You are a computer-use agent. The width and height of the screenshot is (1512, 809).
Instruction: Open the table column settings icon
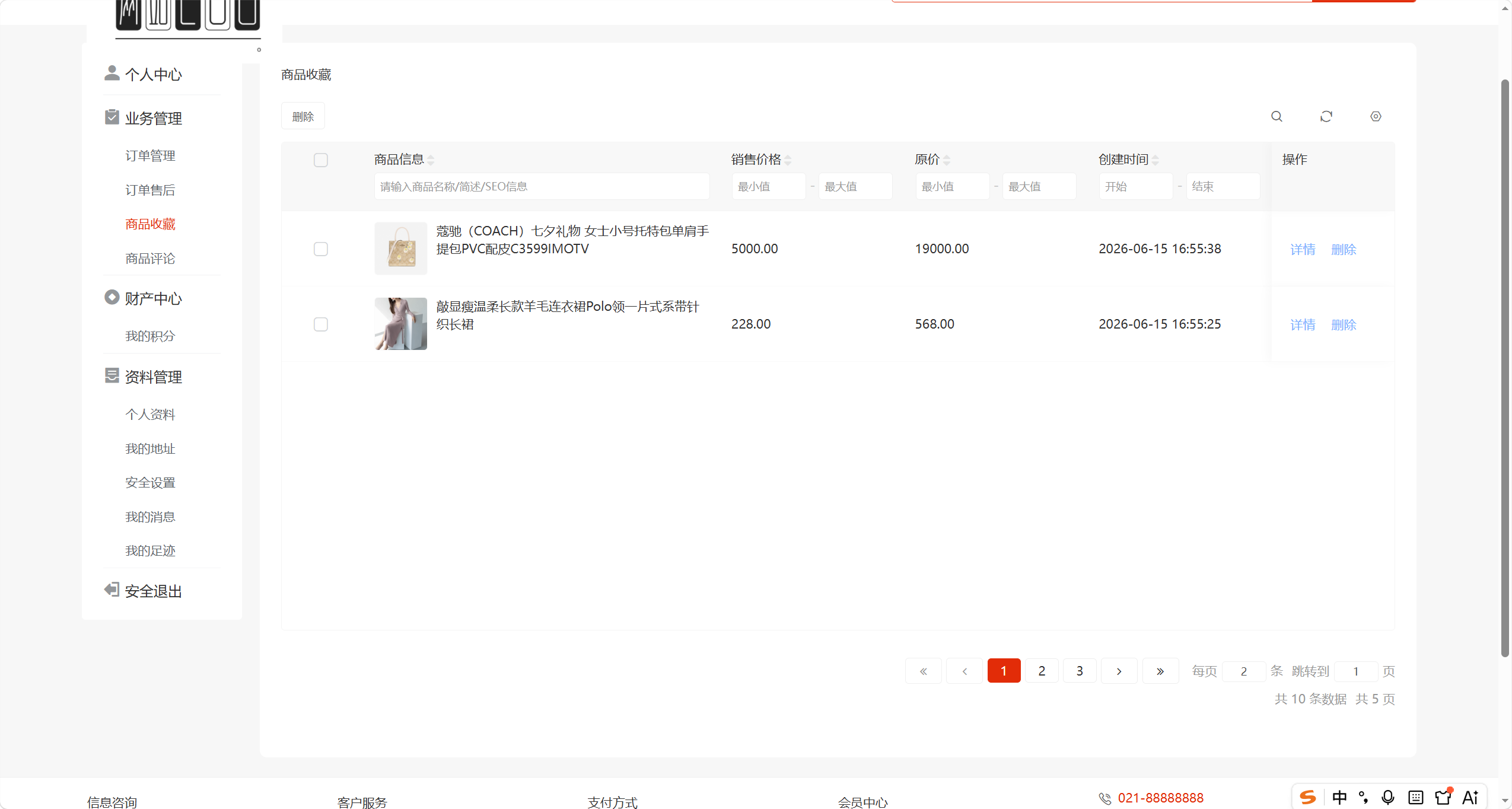pyautogui.click(x=1376, y=116)
